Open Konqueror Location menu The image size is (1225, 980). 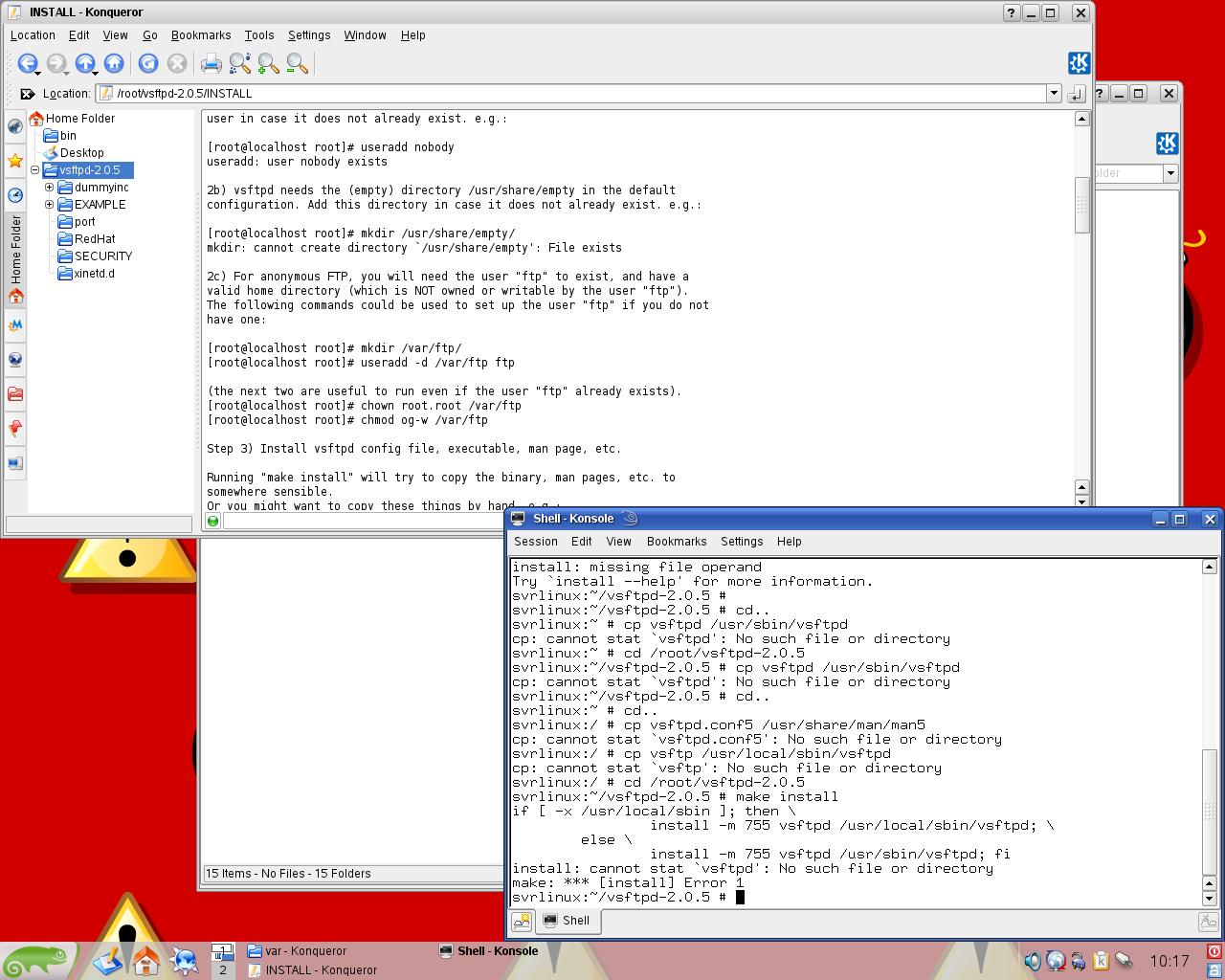click(33, 35)
